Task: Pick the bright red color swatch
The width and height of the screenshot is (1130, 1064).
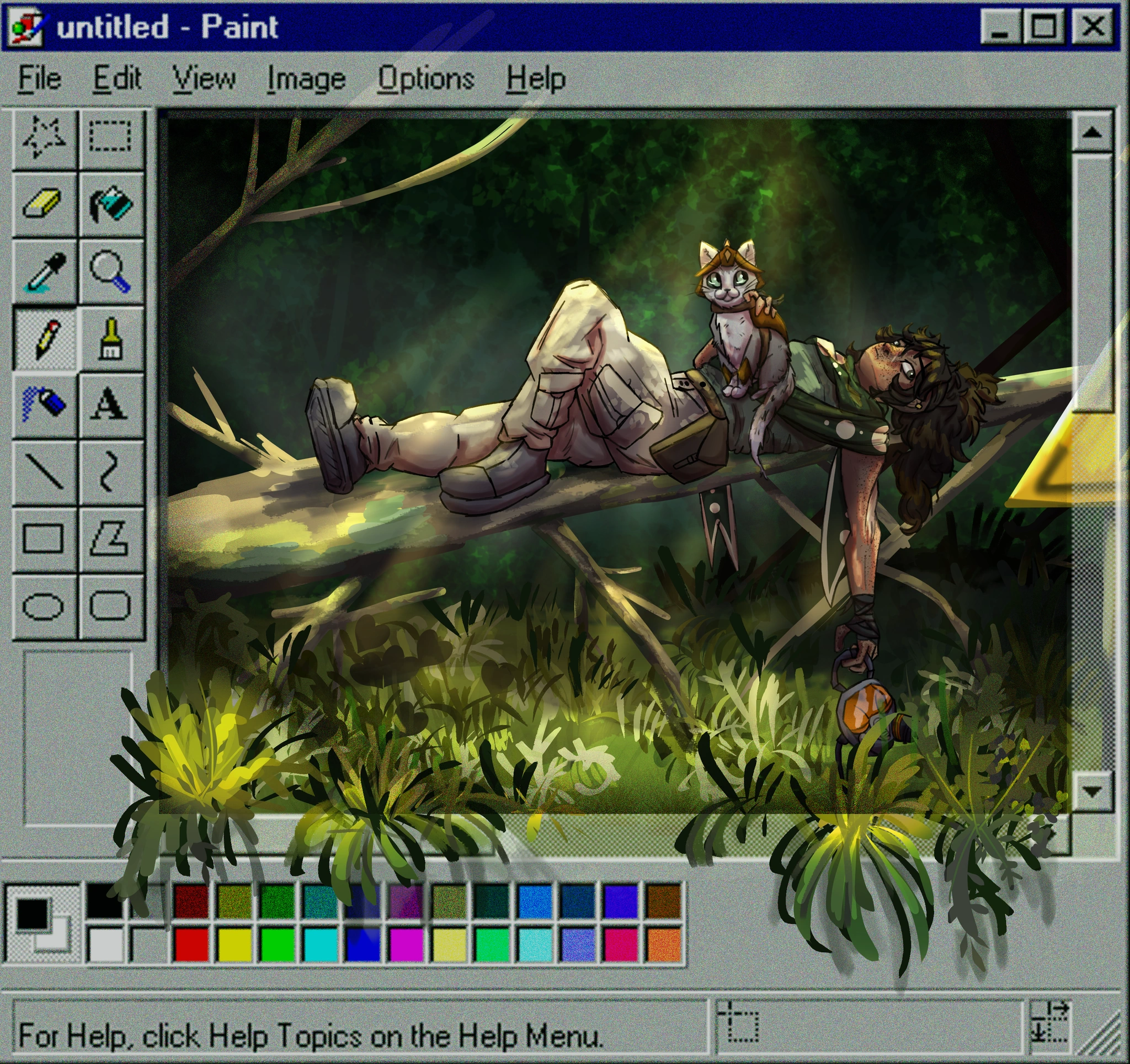Action: click(x=191, y=945)
